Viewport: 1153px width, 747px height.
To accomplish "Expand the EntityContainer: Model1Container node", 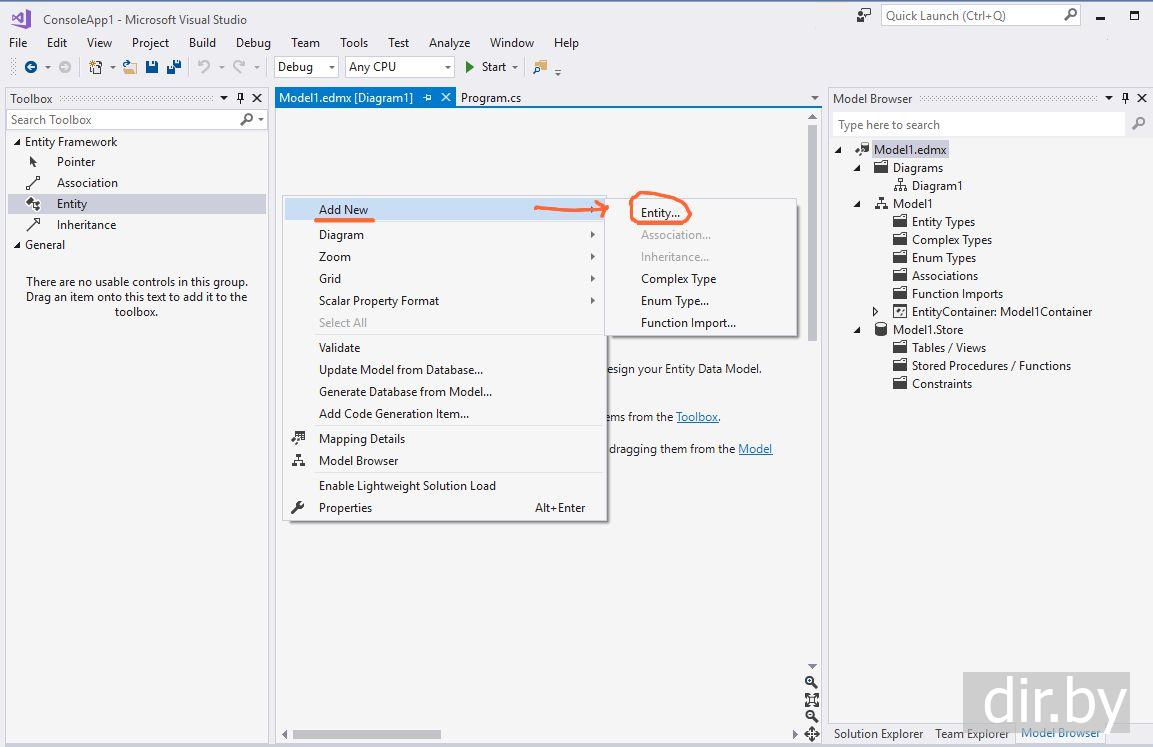I will tap(876, 312).
